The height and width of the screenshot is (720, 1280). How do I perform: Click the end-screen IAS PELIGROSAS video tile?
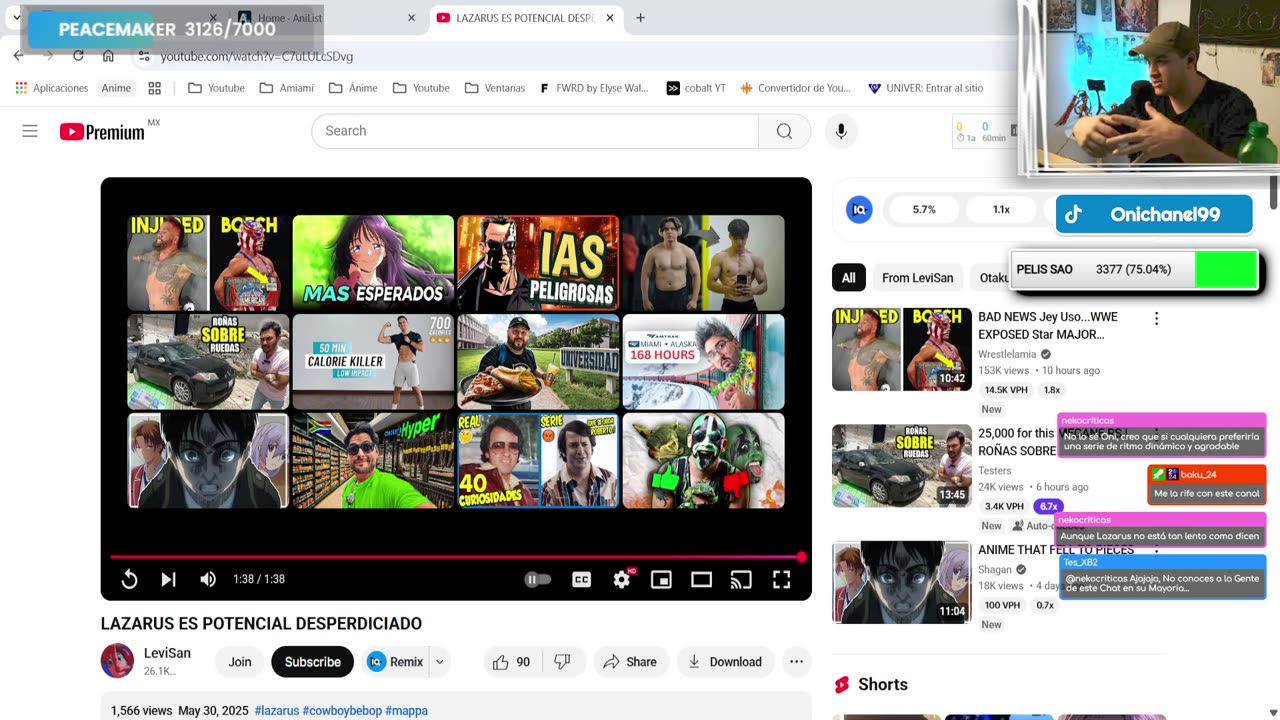coord(538,263)
